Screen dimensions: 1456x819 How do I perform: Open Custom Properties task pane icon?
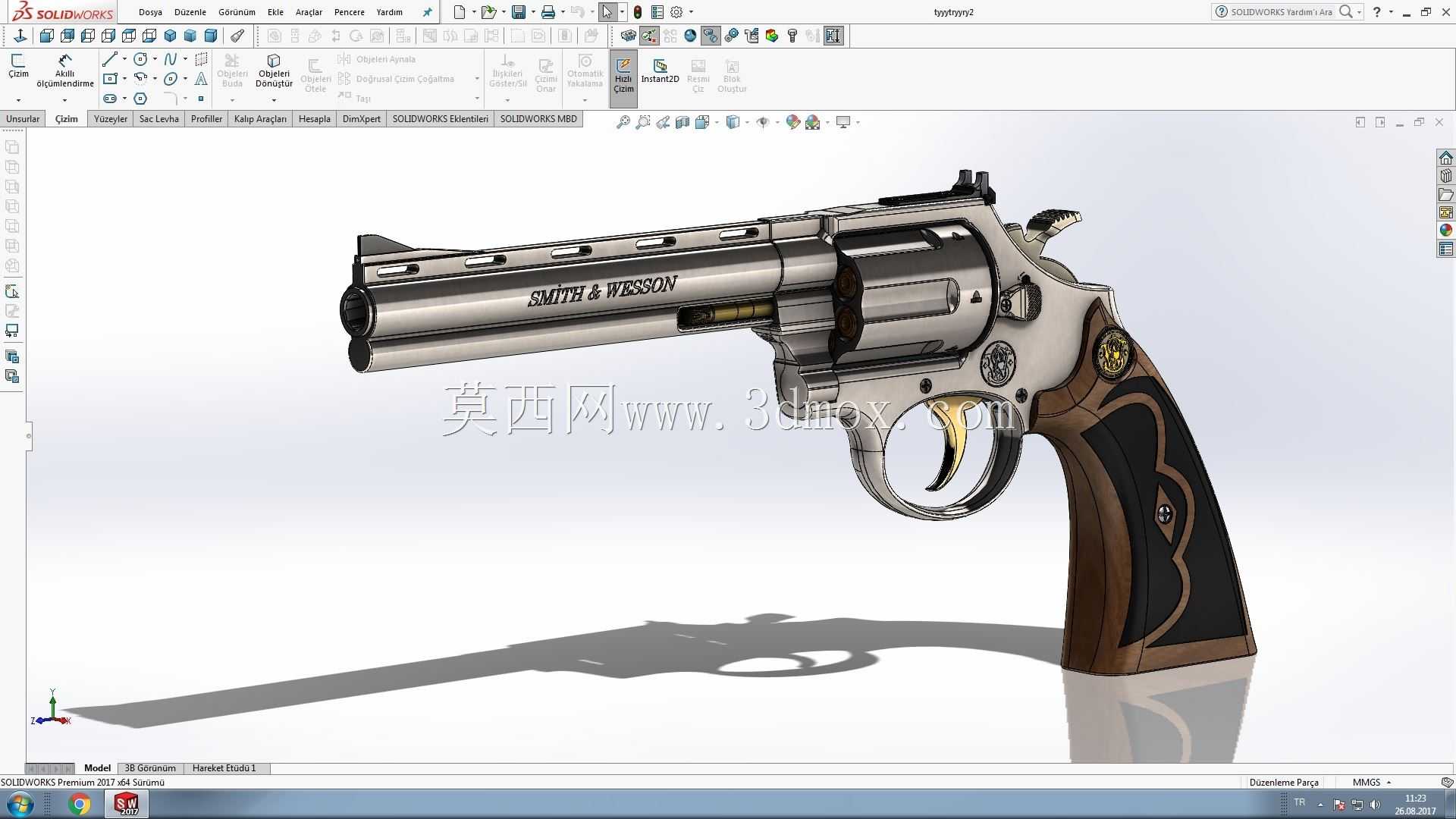coord(1446,249)
